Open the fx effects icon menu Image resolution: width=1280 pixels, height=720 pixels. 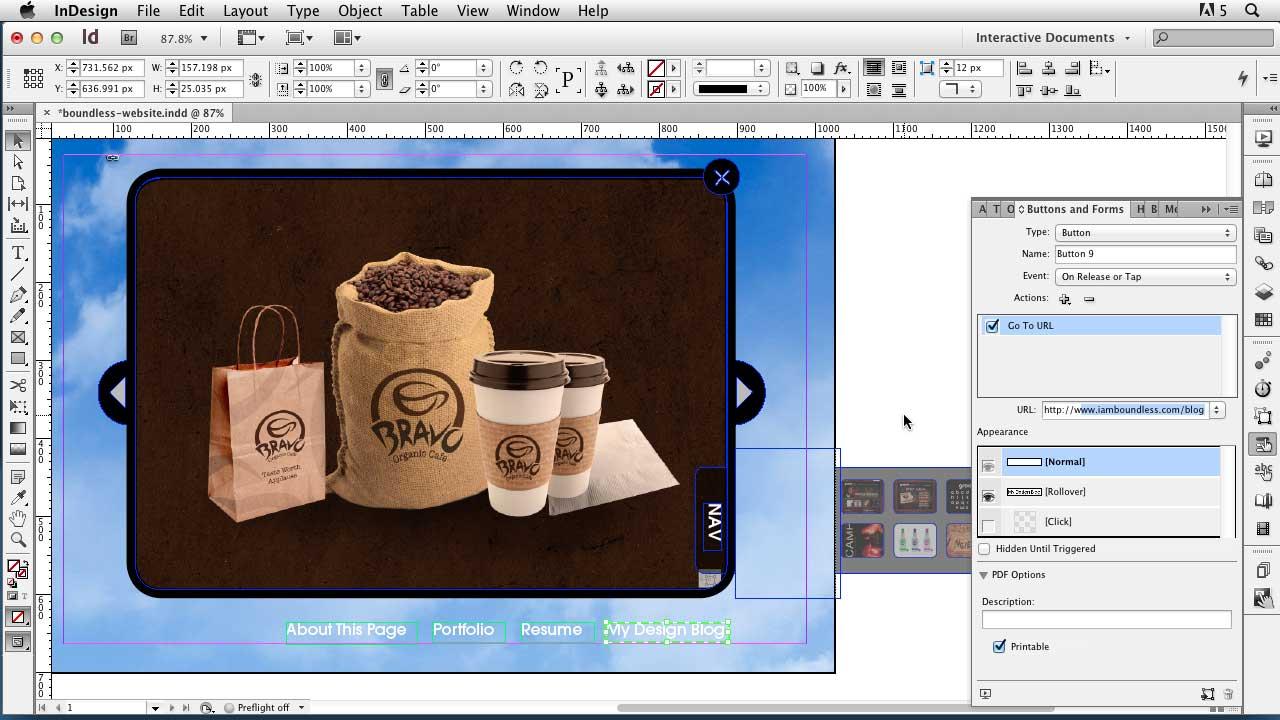(842, 68)
